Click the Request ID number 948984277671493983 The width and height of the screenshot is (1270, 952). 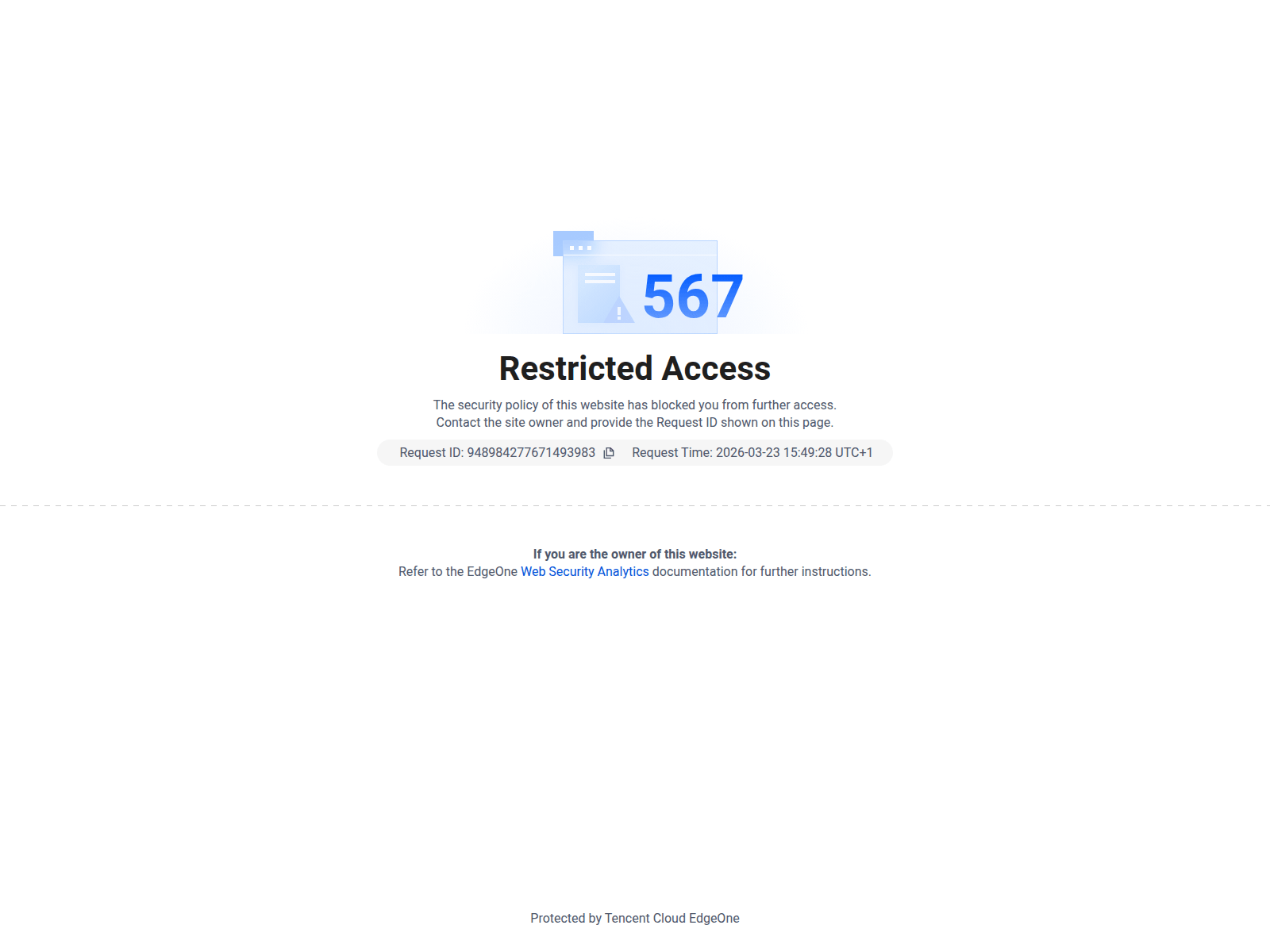(531, 452)
